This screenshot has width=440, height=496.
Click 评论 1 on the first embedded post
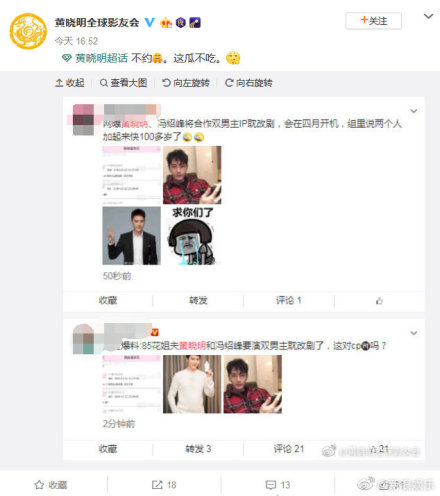pos(289,301)
